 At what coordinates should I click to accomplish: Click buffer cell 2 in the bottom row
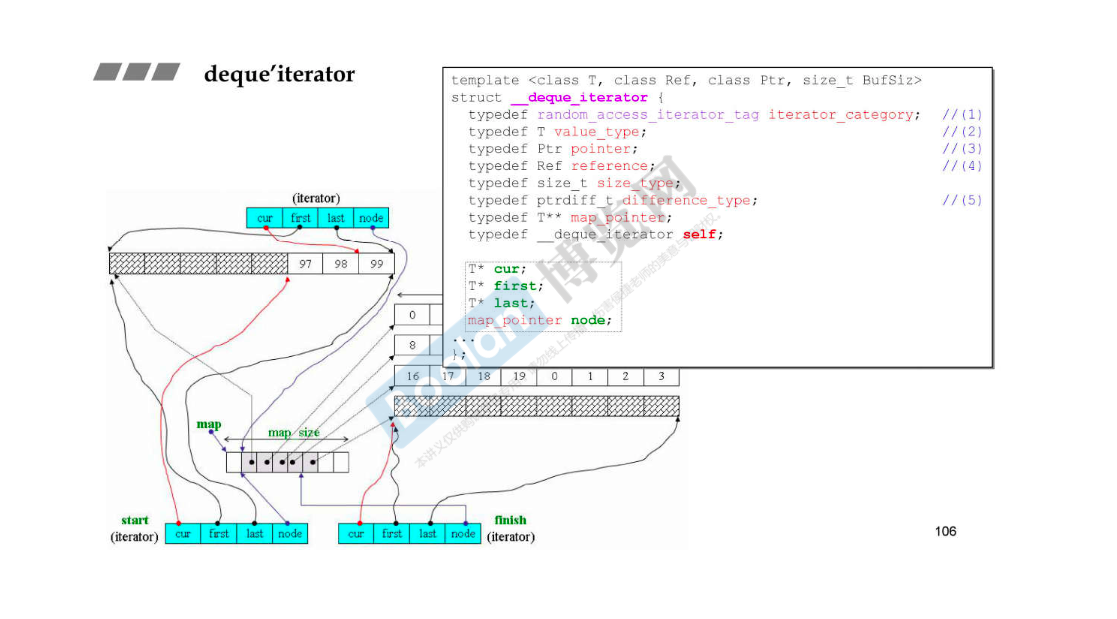pyautogui.click(x=626, y=376)
